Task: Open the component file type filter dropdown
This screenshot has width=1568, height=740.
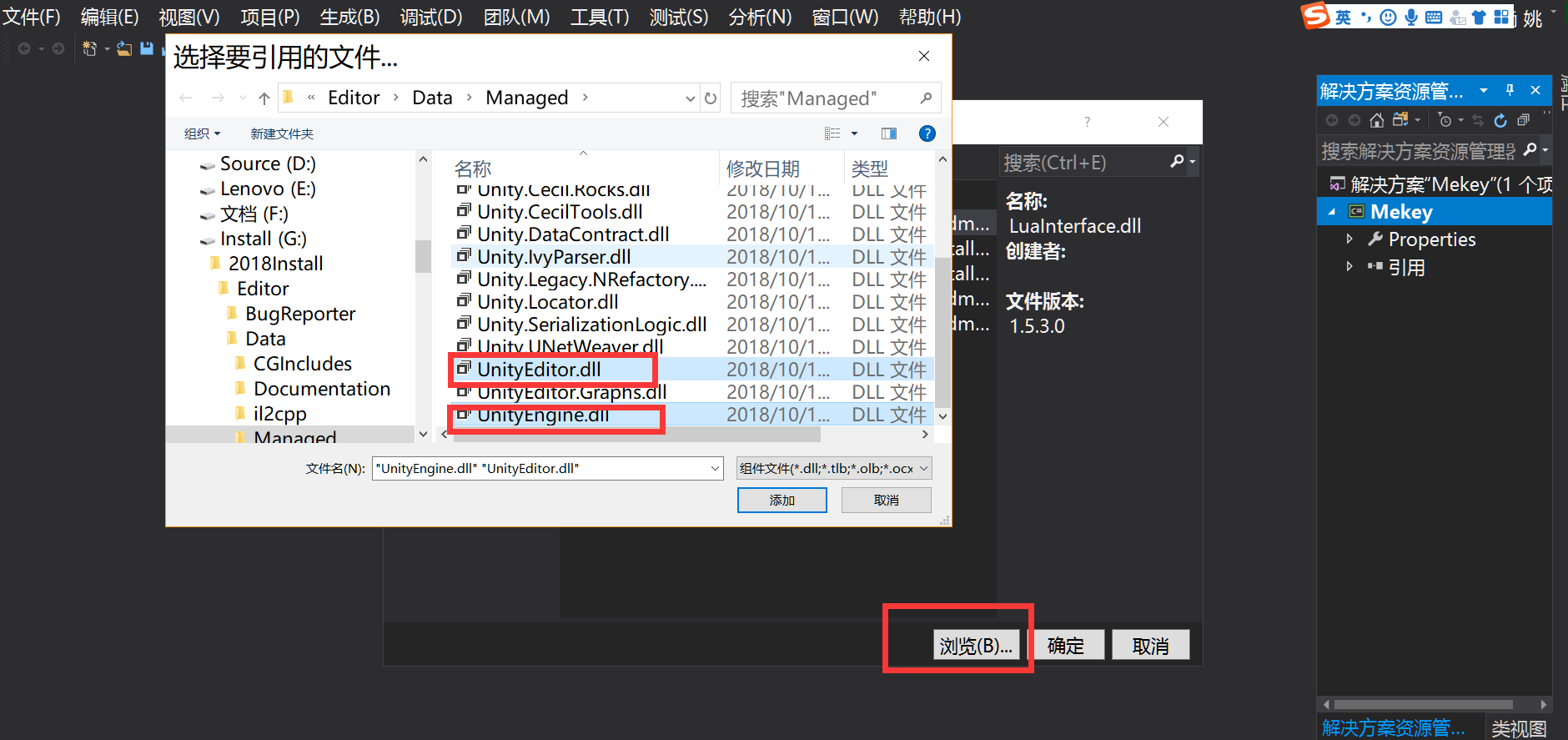Action: pos(923,469)
